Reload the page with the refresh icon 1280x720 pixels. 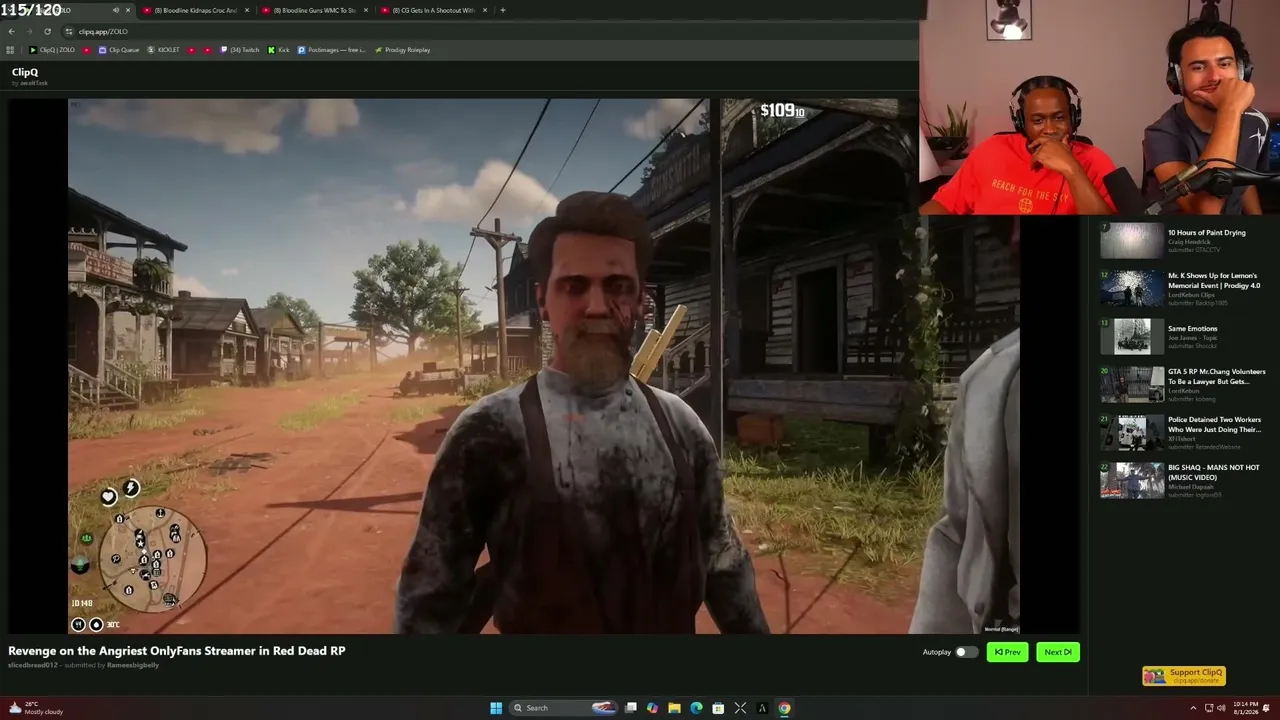[x=47, y=31]
